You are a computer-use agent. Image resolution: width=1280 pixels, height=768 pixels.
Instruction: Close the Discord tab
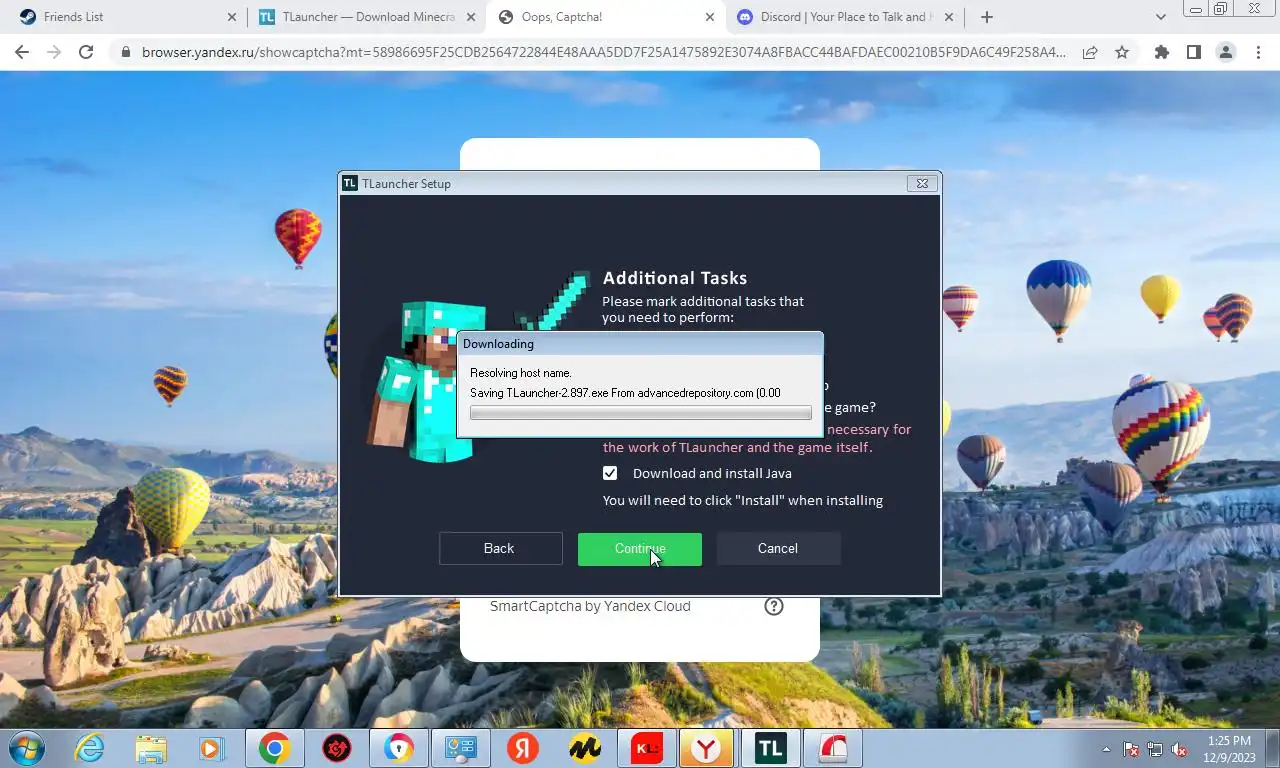click(949, 17)
